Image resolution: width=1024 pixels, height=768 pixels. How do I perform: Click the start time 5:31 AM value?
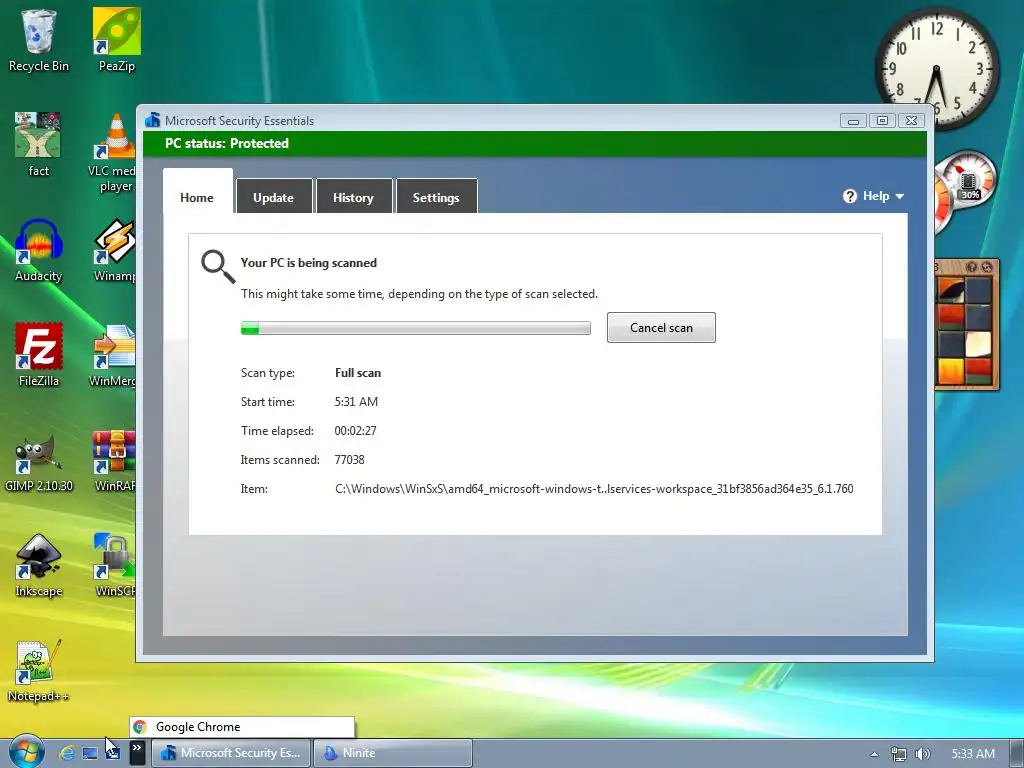click(x=357, y=402)
